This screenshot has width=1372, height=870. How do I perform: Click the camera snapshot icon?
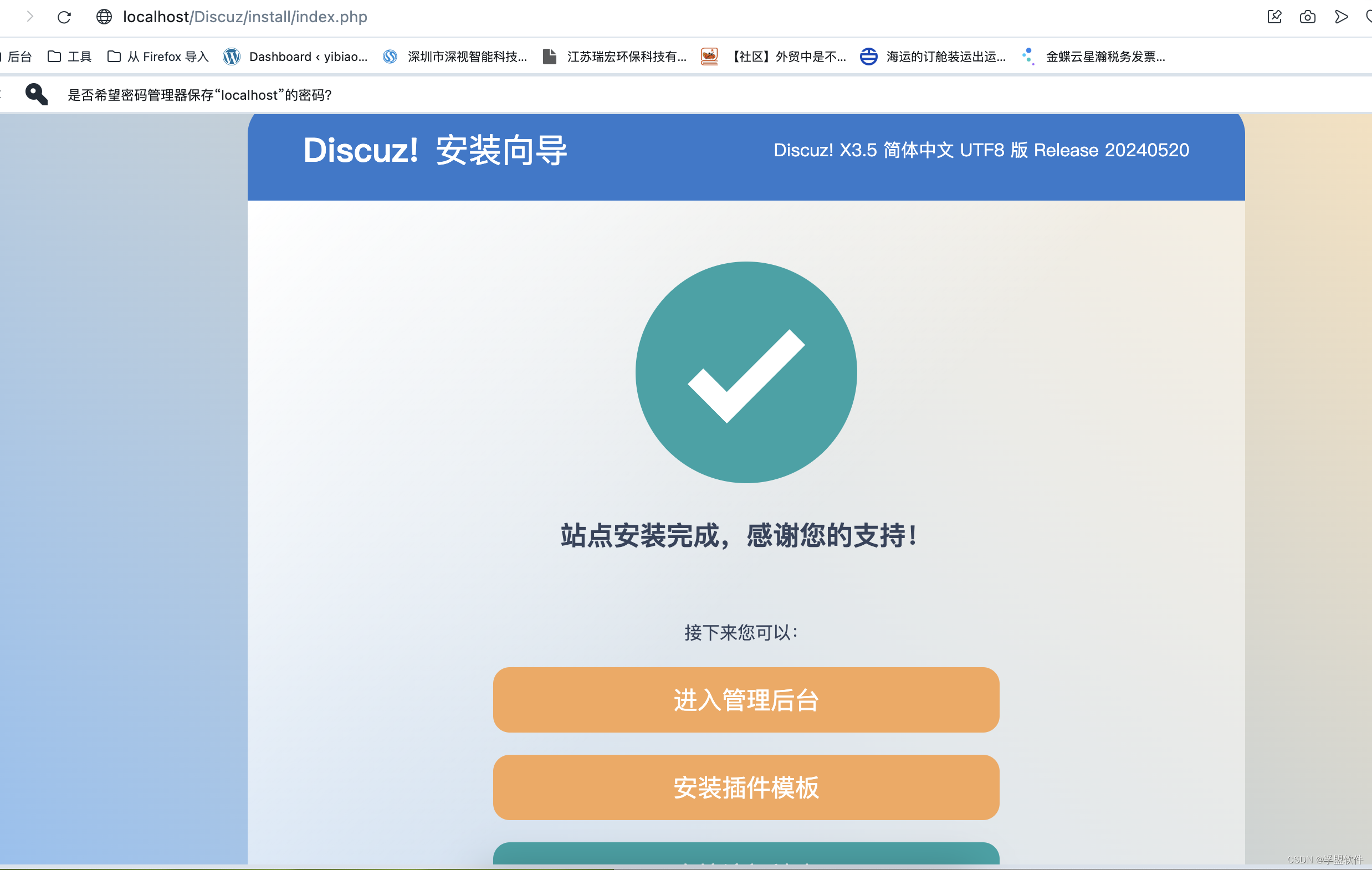pyautogui.click(x=1307, y=17)
